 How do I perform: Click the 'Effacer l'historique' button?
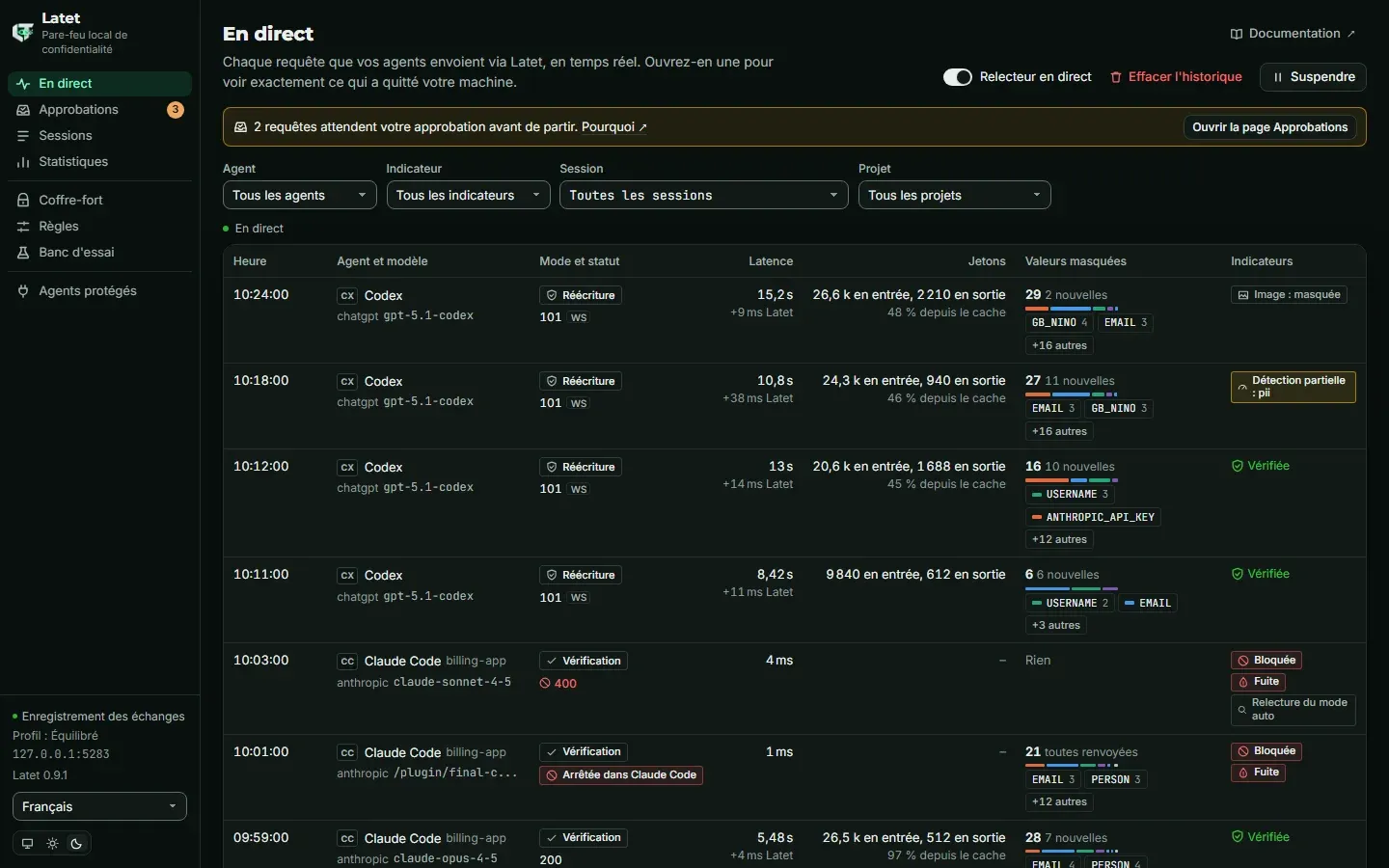coord(1176,77)
